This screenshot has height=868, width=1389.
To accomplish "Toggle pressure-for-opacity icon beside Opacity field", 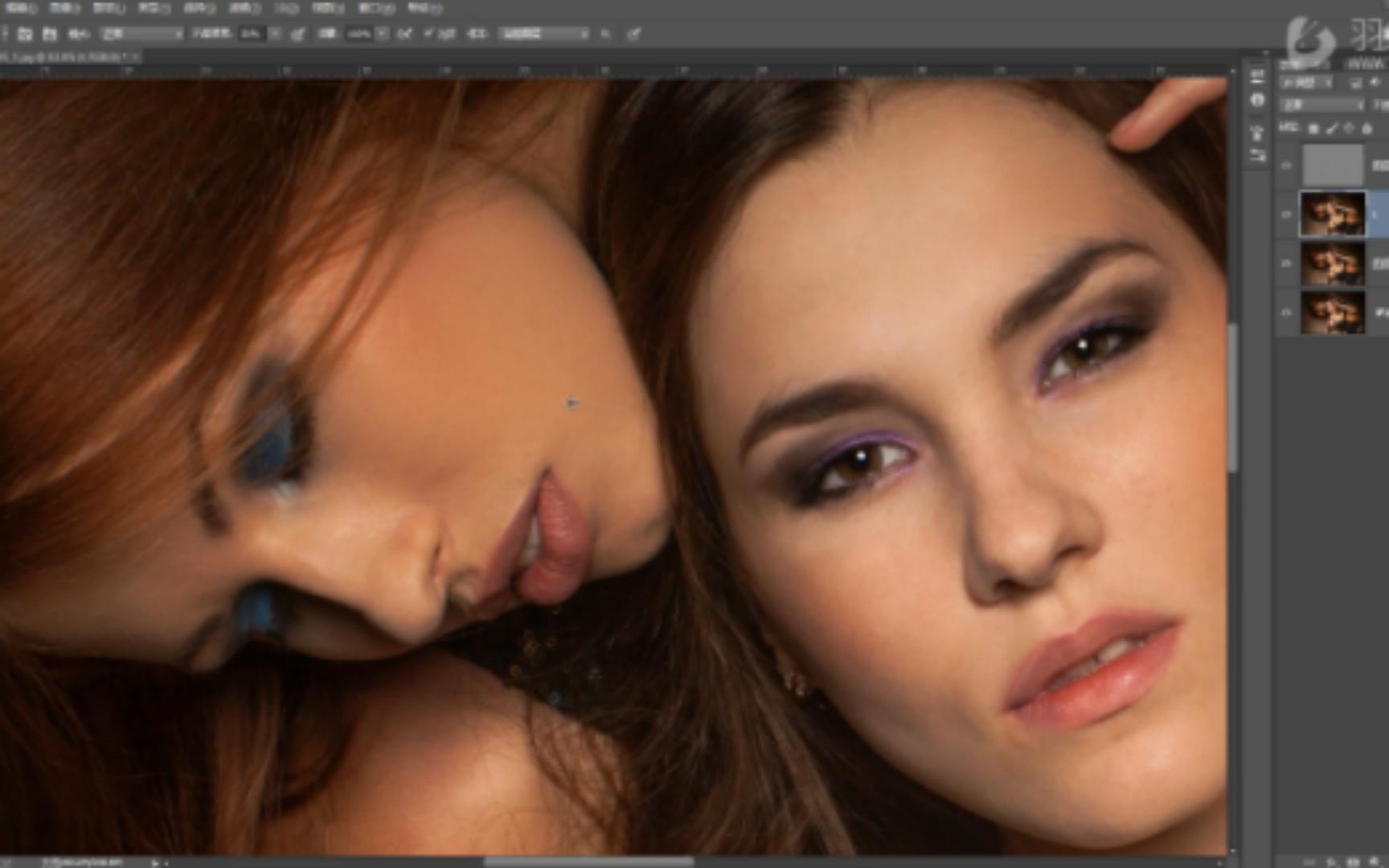I will click(297, 34).
